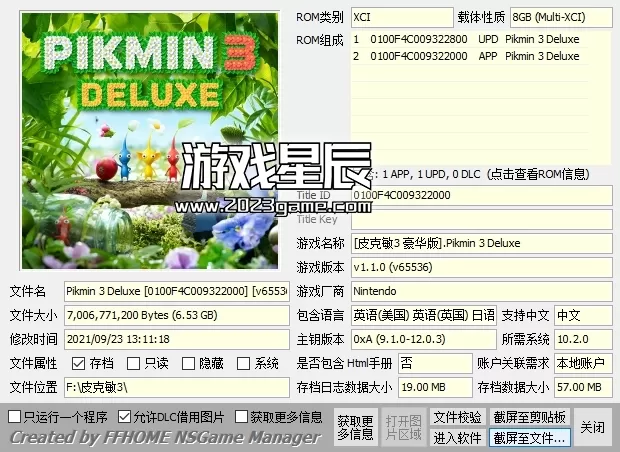Viewport: 620px width, 452px height.
Task: Enable the 系统 system attribute checkbox
Action: pyautogui.click(x=245, y=364)
